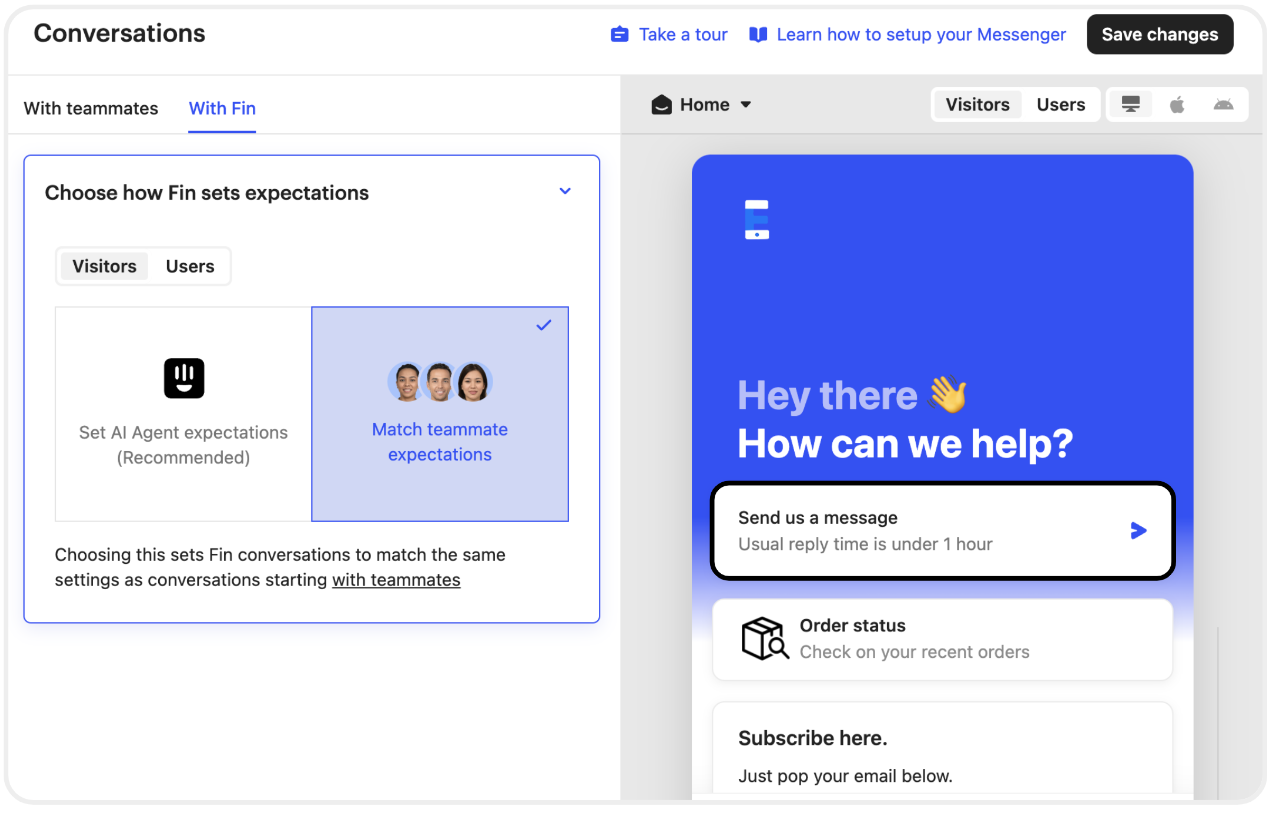Click Save changes button
Image resolution: width=1270 pixels, height=816 pixels.
point(1160,34)
